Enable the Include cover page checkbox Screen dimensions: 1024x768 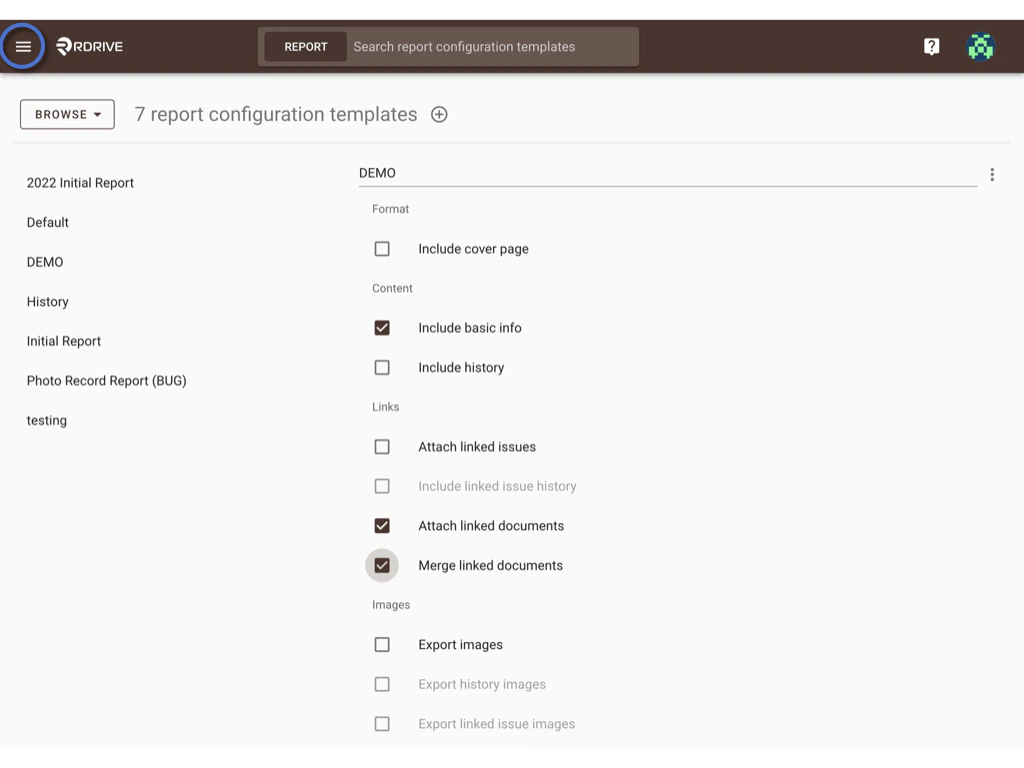point(382,248)
